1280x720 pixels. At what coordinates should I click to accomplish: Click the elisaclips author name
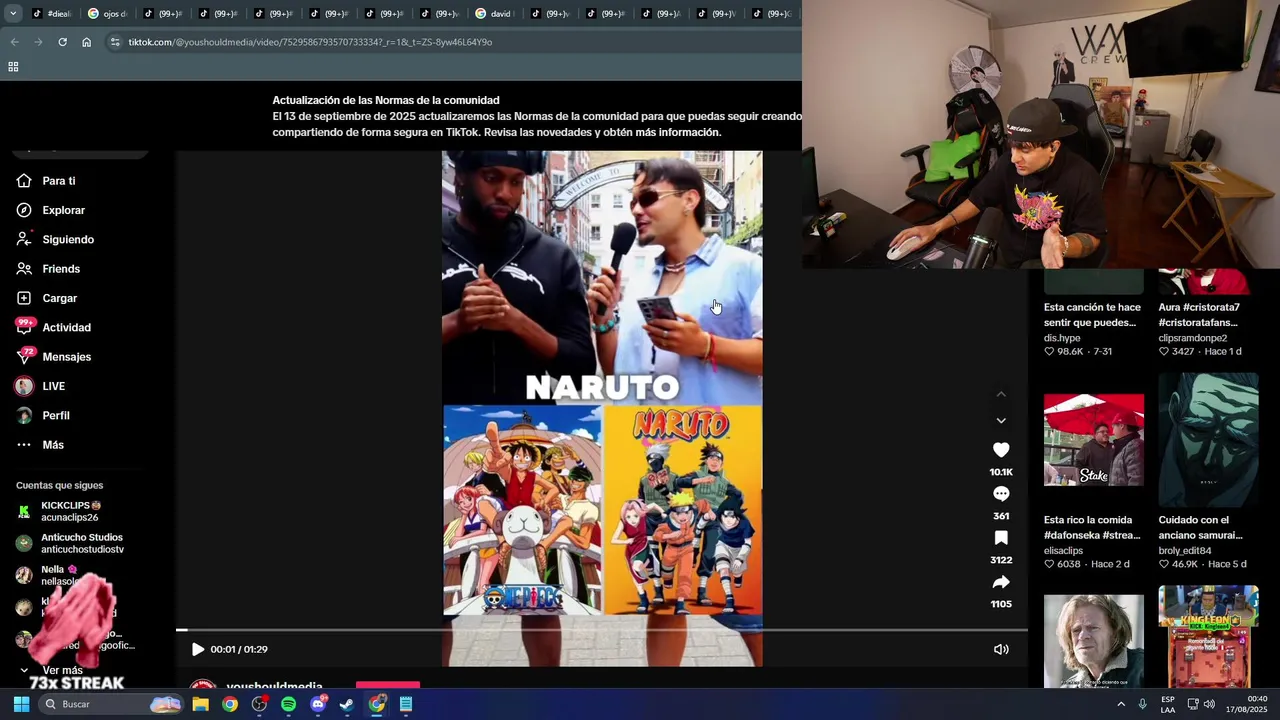pos(1063,551)
